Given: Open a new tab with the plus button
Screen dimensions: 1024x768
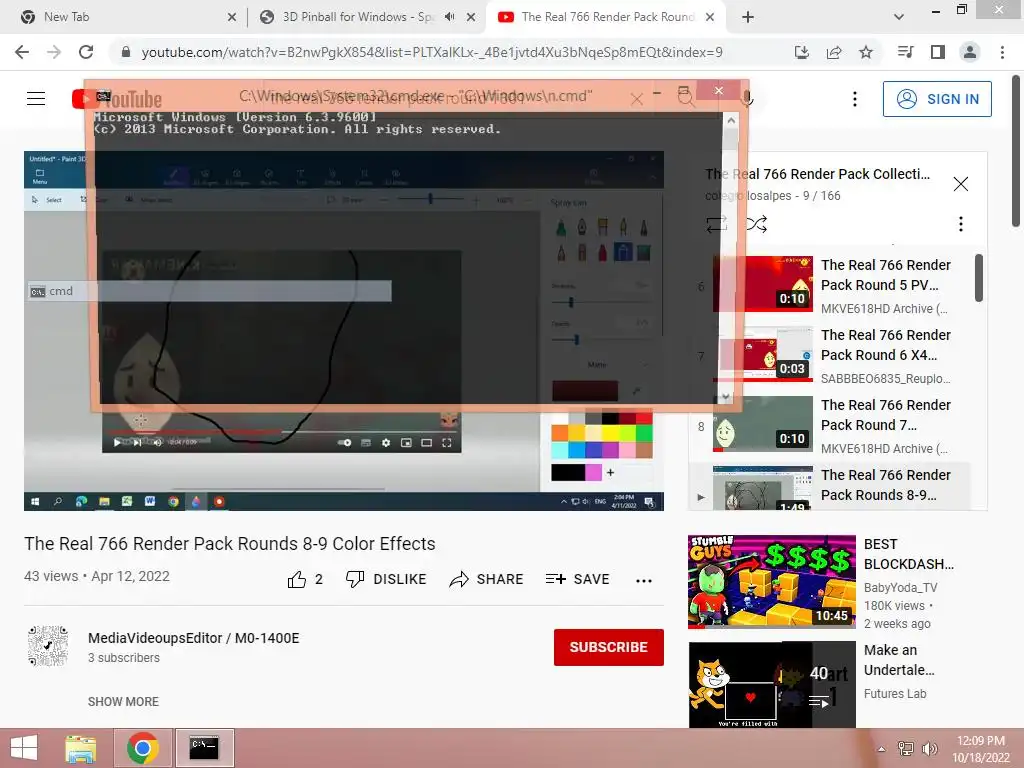Looking at the screenshot, I should (x=748, y=17).
